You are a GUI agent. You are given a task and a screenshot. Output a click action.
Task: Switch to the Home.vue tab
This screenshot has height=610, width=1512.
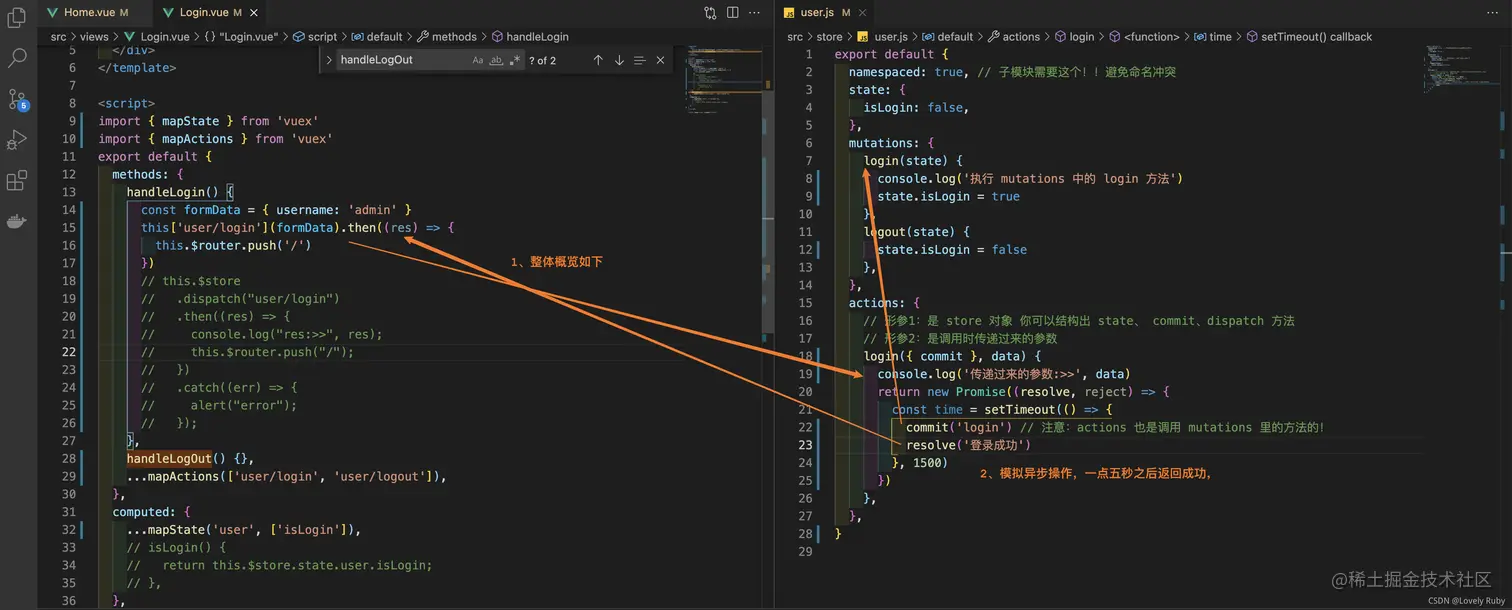(x=97, y=13)
